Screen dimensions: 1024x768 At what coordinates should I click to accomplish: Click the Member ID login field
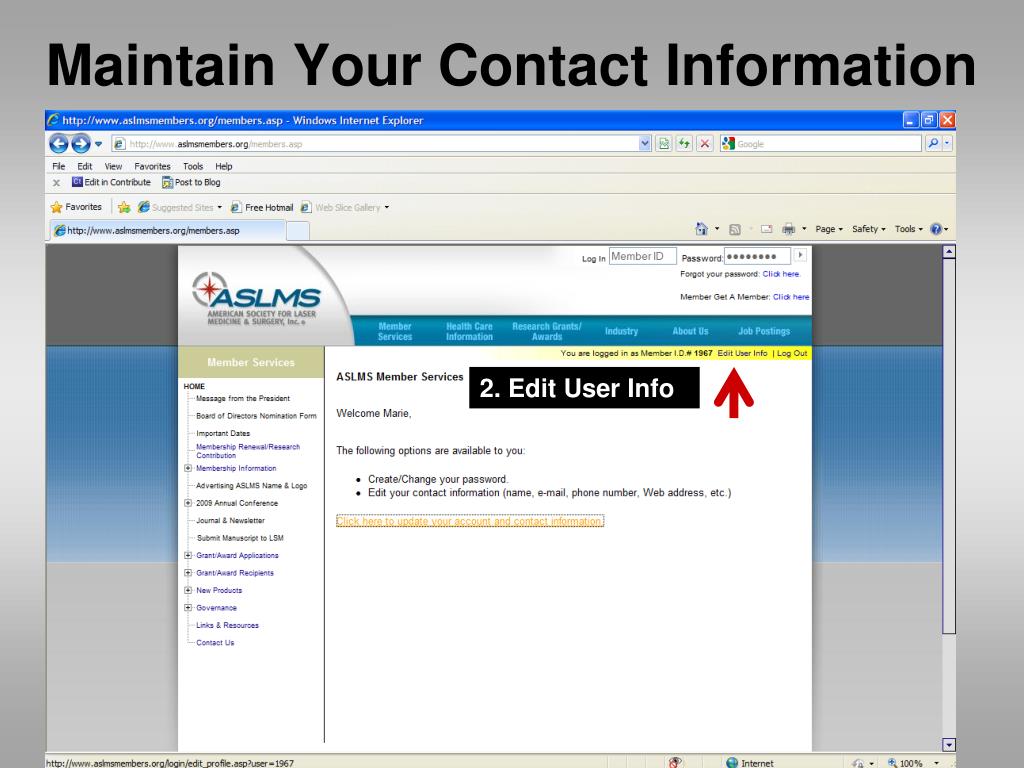point(643,257)
